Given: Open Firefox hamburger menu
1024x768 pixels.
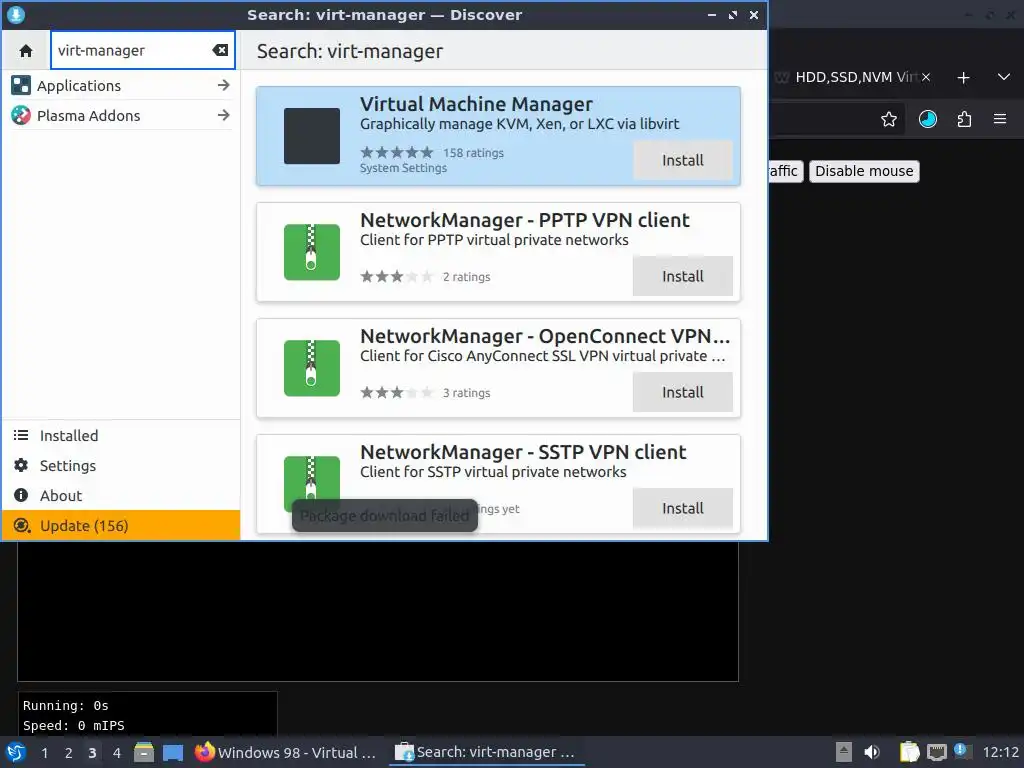Looking at the screenshot, I should (x=1000, y=119).
